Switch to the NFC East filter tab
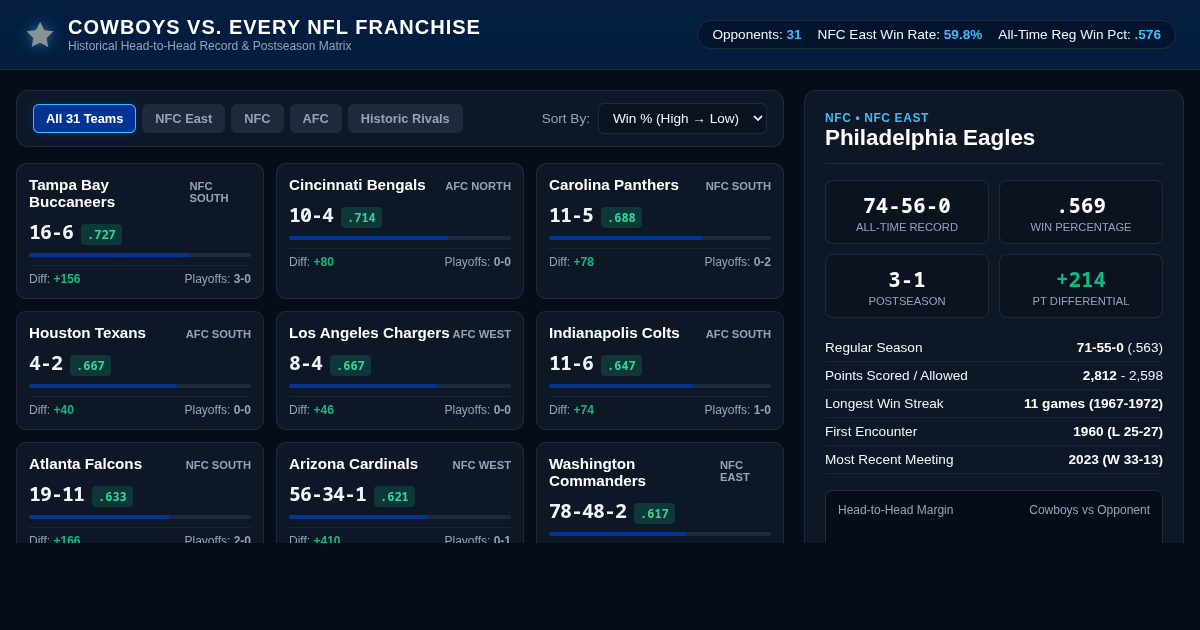Image resolution: width=1200 pixels, height=630 pixels. pyautogui.click(x=183, y=118)
